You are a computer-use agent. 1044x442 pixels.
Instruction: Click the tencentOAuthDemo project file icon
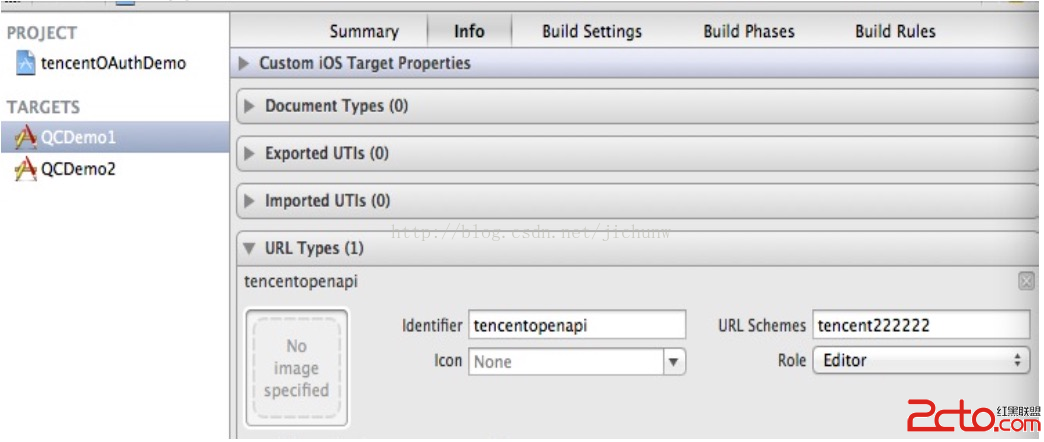[26, 64]
